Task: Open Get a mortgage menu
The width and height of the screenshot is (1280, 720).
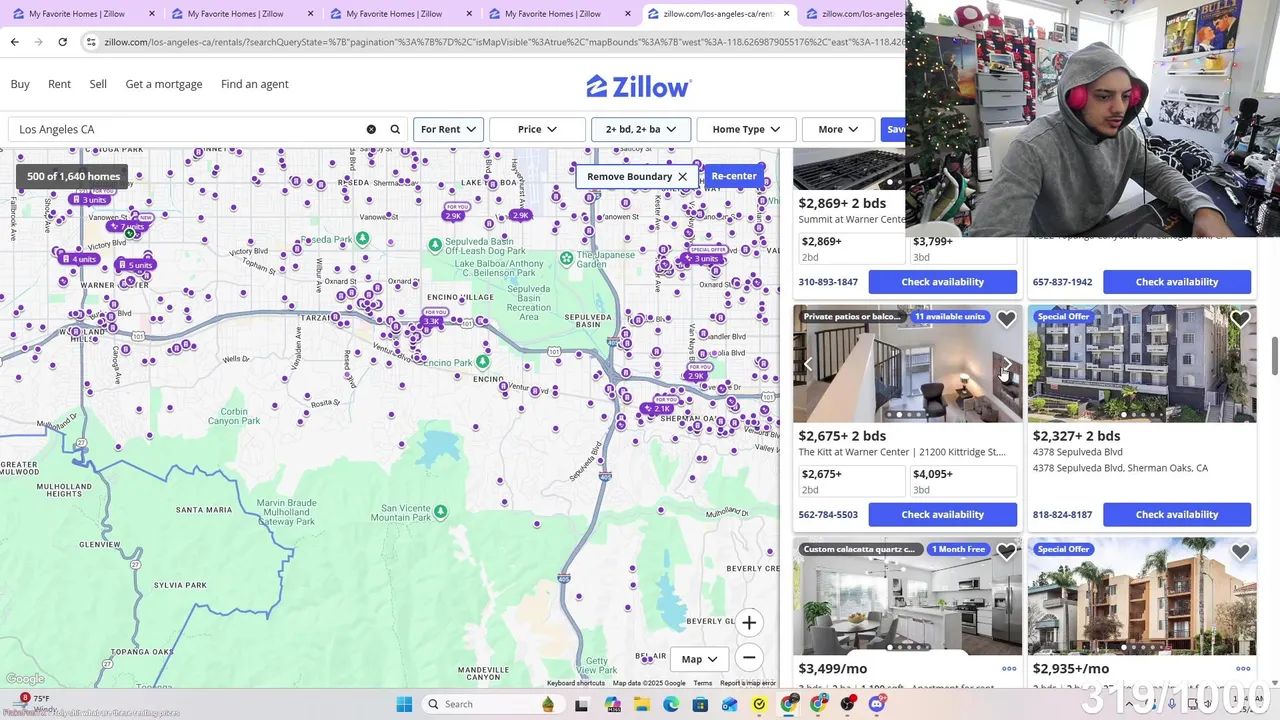Action: click(164, 84)
